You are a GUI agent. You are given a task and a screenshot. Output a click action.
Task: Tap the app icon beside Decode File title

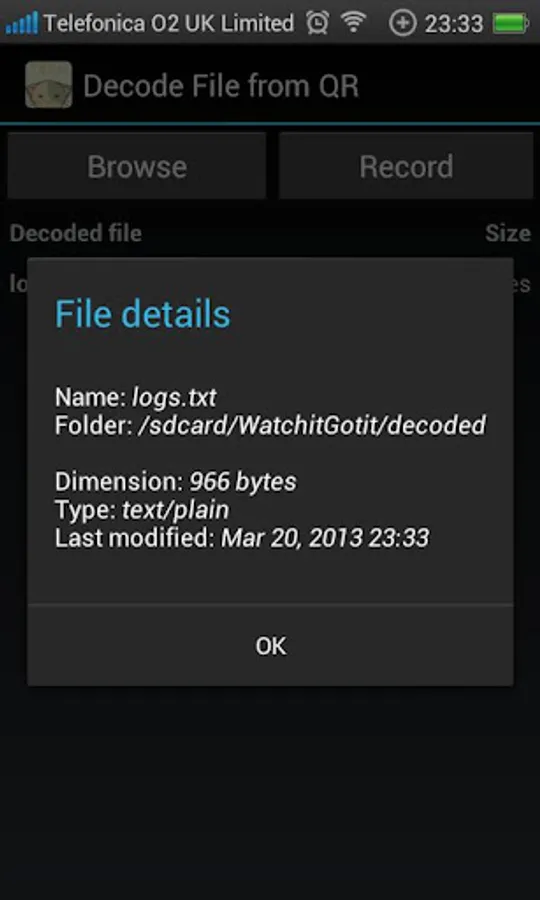[49, 85]
